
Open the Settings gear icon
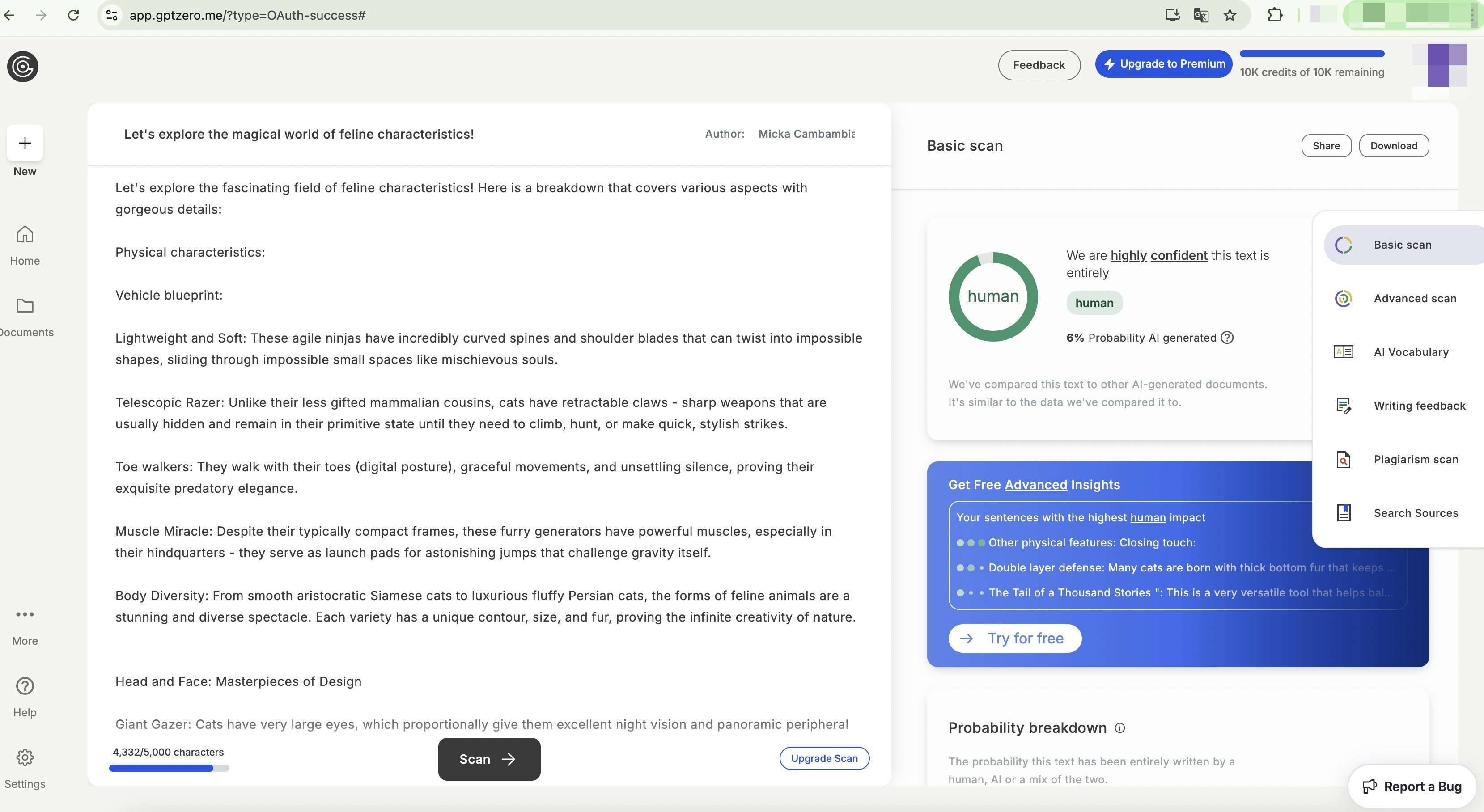(x=25, y=757)
